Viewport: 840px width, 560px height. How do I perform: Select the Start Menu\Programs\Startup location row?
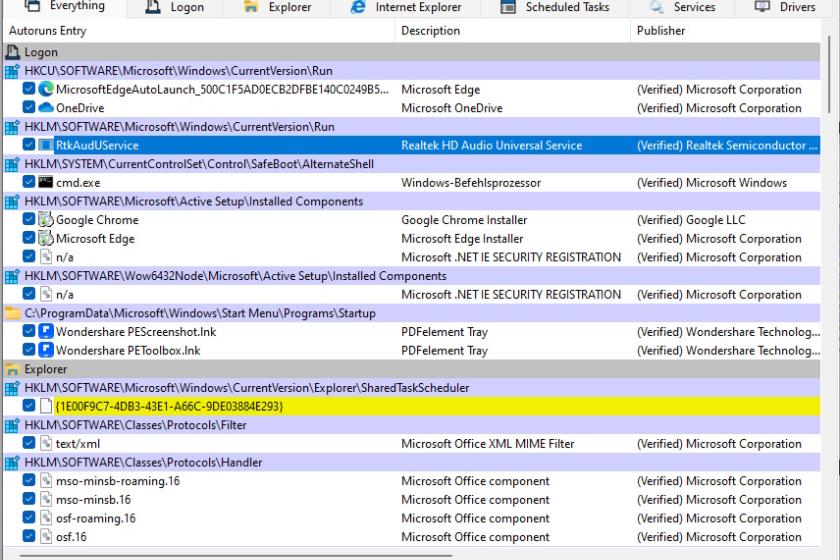411,313
